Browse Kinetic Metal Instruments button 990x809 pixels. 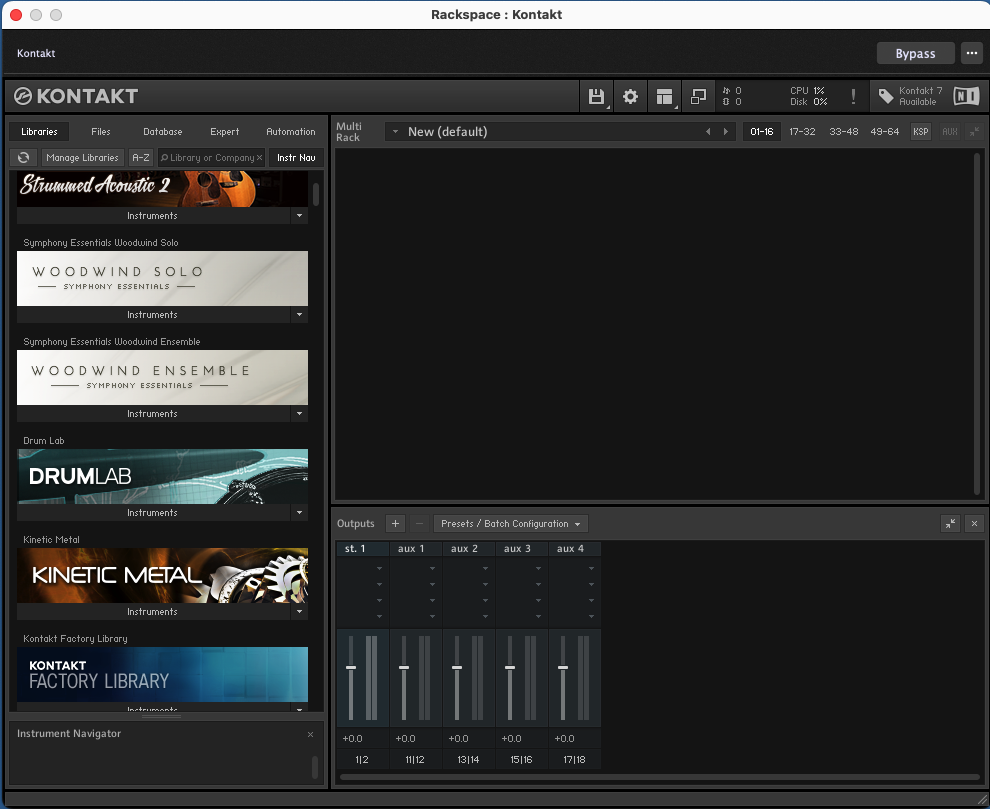point(153,611)
